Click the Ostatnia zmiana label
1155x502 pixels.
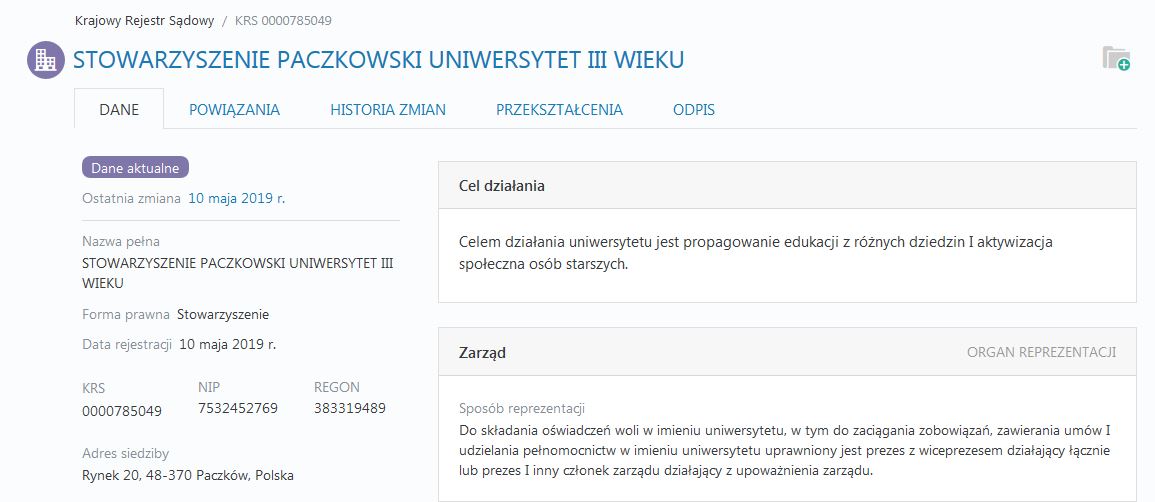point(131,198)
